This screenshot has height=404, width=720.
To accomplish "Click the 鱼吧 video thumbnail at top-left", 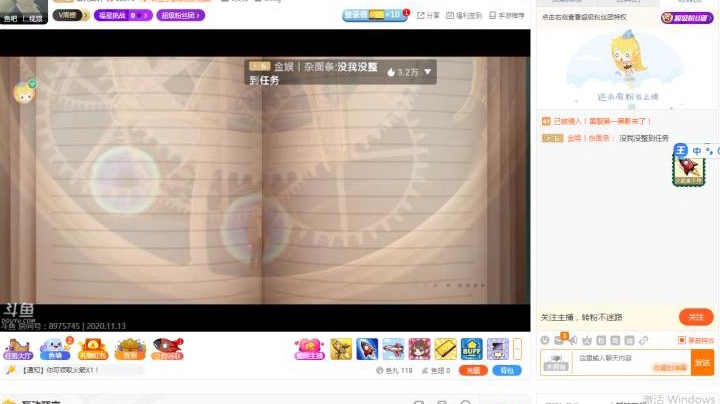I will click(x=24, y=11).
